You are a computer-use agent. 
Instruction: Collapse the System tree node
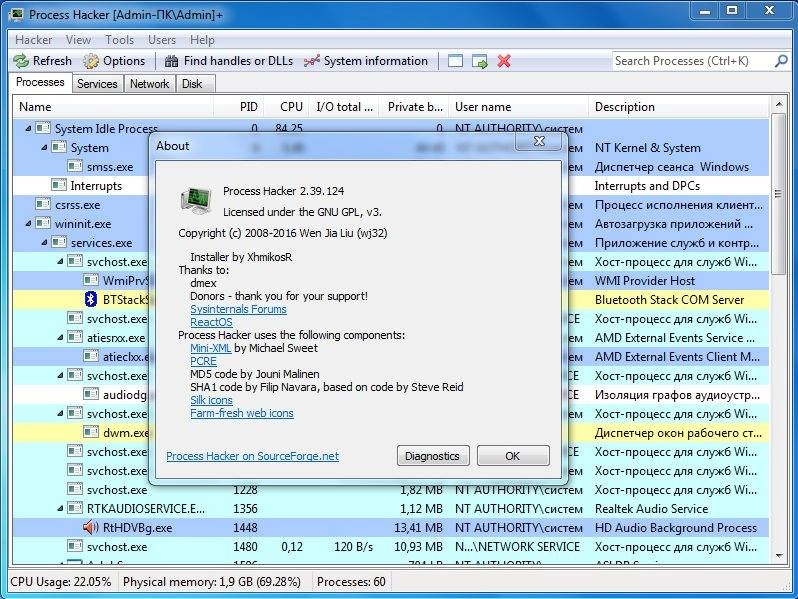coord(44,148)
